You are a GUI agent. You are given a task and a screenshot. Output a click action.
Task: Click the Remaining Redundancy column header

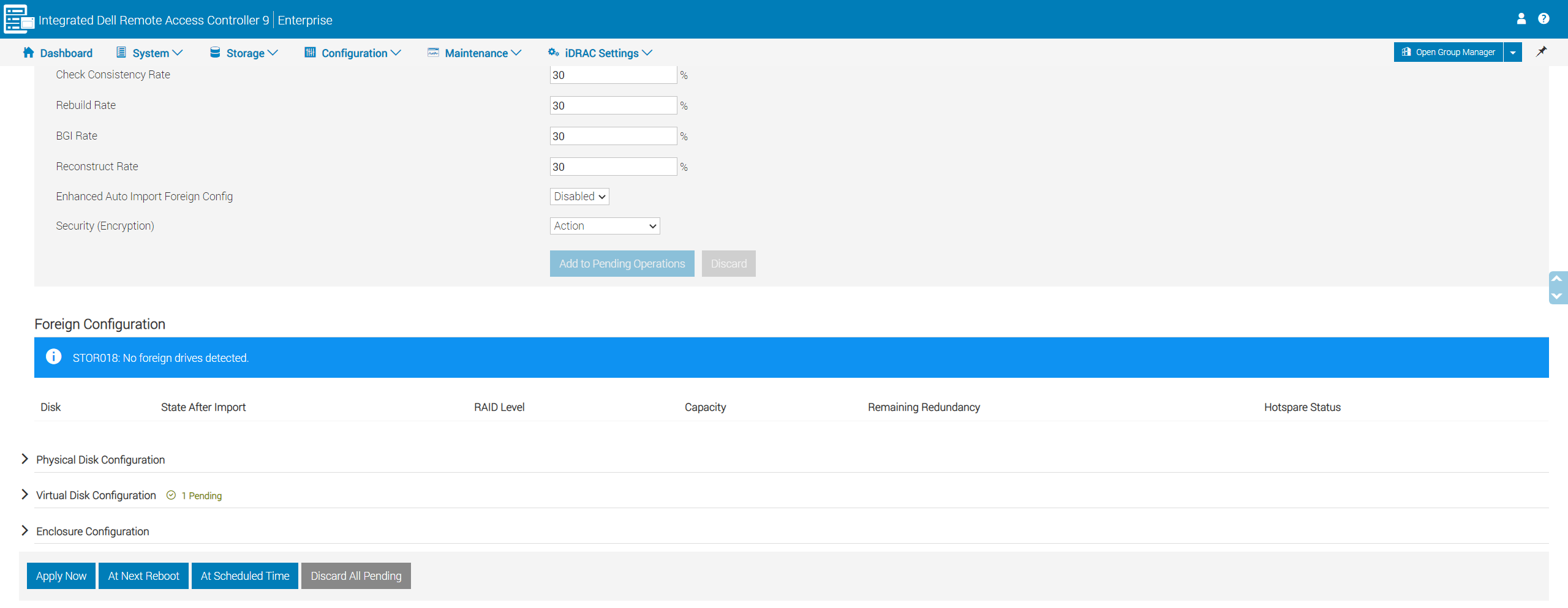click(924, 407)
